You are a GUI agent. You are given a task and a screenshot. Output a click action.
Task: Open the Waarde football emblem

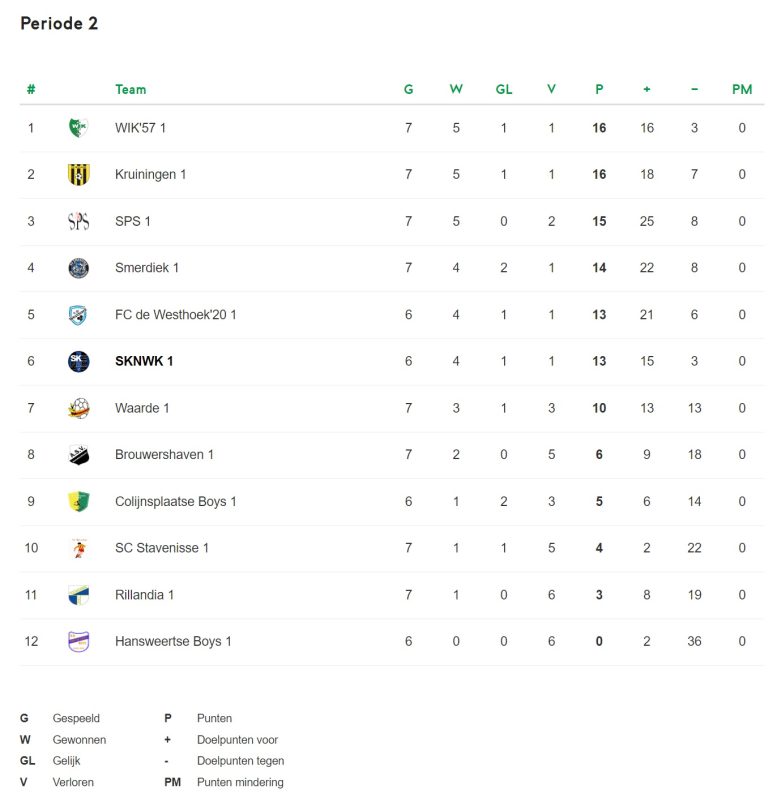pos(79,408)
